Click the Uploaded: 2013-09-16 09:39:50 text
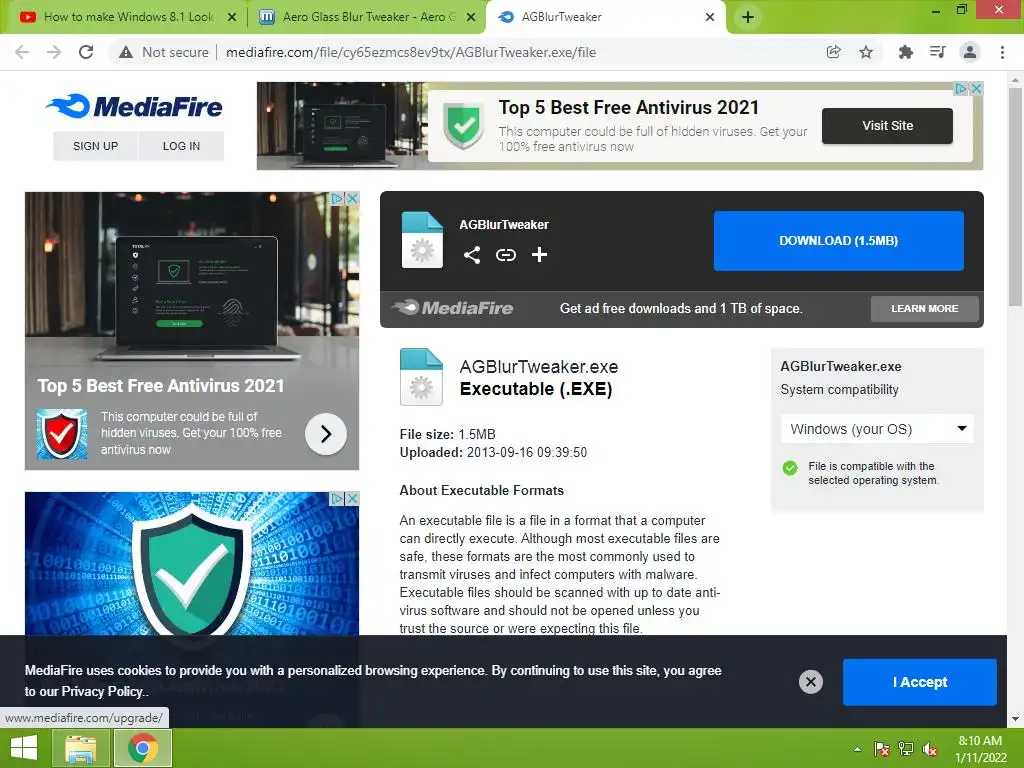Screen dimensions: 1024x768 493,453
